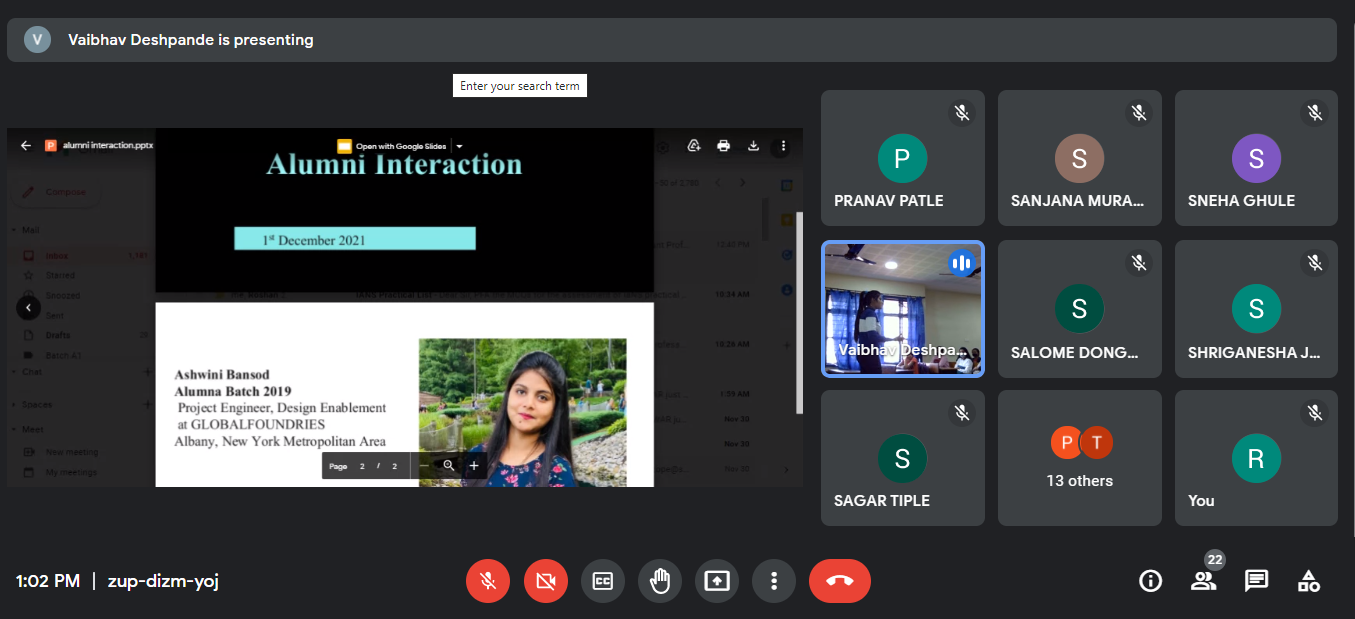1355x619 pixels.
Task: Open the Present now share screen option
Action: tap(717, 581)
